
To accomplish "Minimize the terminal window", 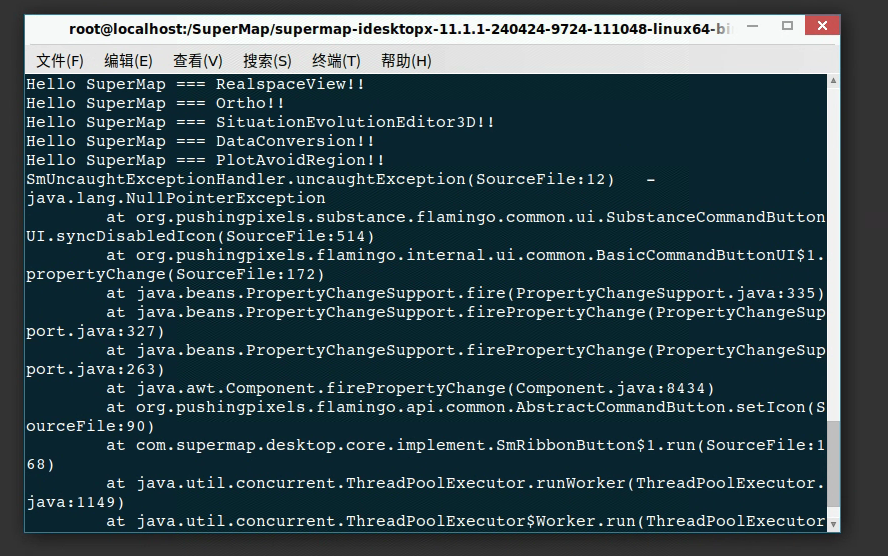I will click(x=753, y=26).
